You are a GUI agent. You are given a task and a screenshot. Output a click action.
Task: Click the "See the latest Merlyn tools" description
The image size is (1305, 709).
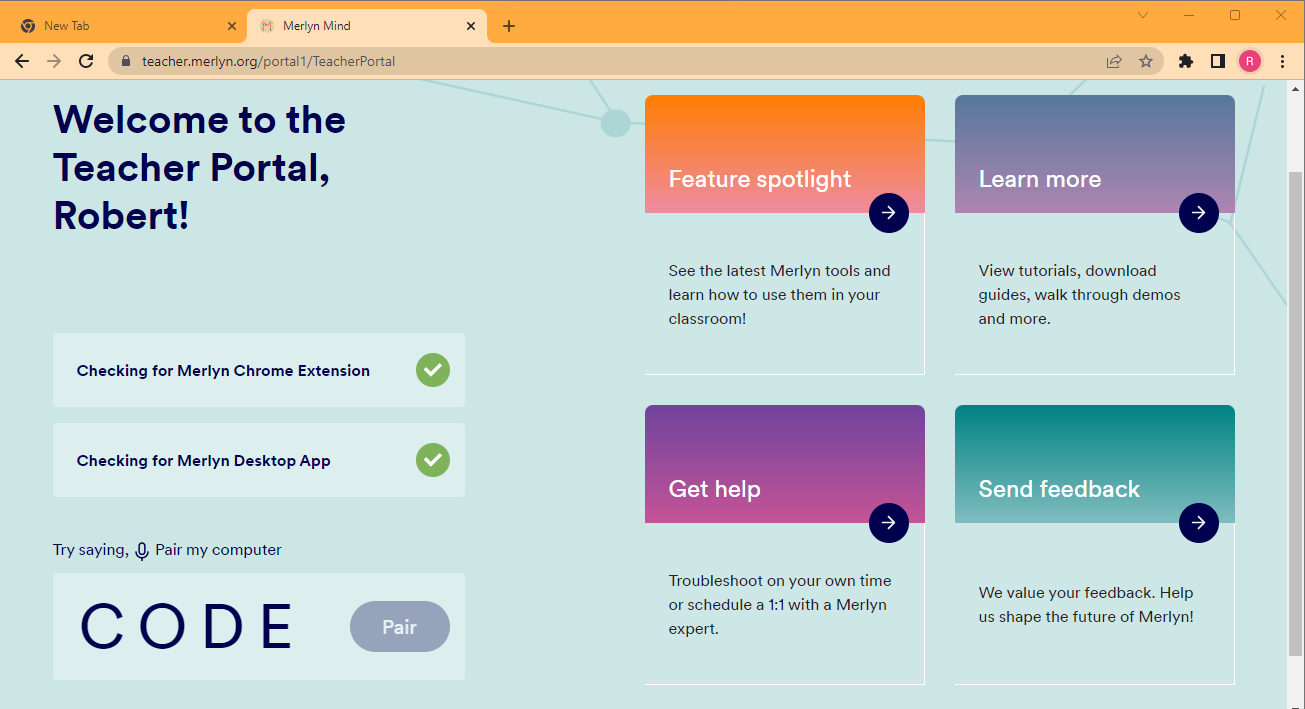tap(779, 295)
